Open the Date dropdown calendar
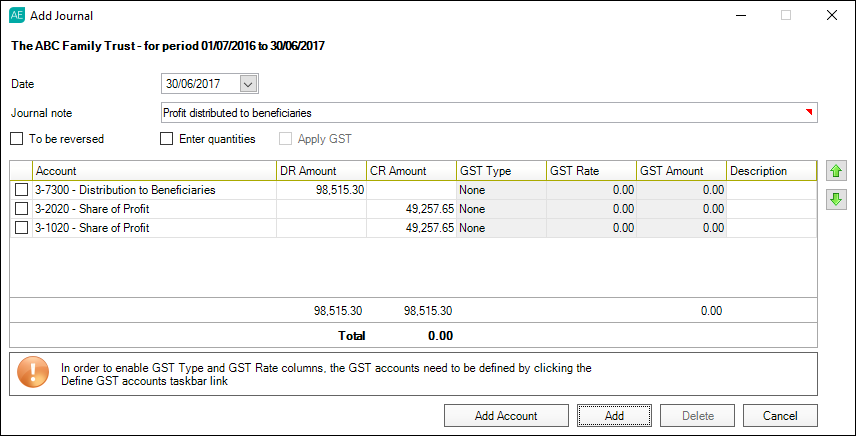 point(249,85)
